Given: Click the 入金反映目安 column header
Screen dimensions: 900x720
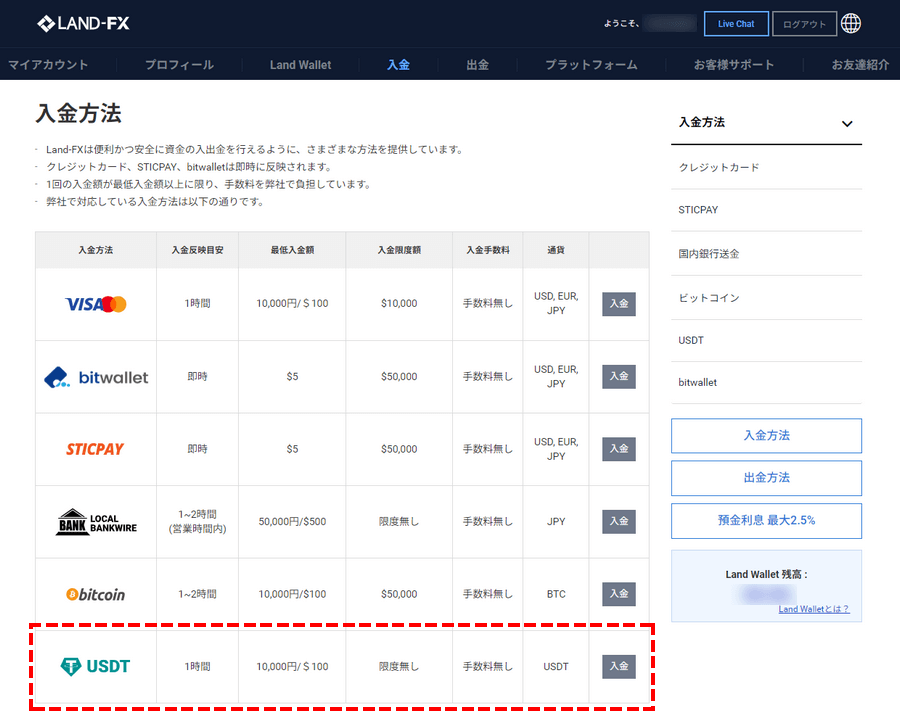Looking at the screenshot, I should point(197,250).
